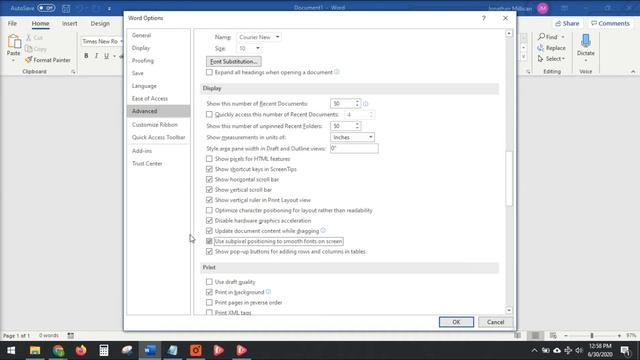The image size is (640, 360).
Task: Uncheck Disable hardware graphics acceleration
Action: pos(209,220)
